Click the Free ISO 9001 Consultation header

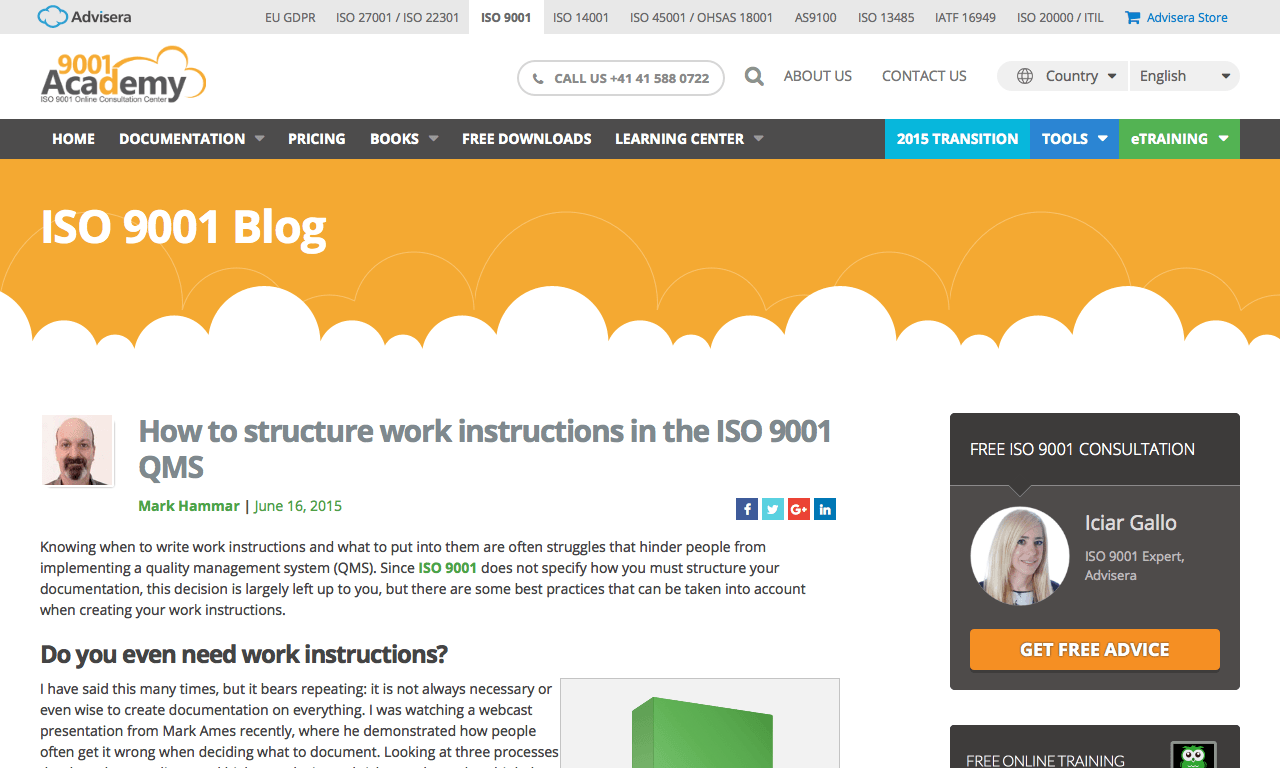[x=1082, y=450]
